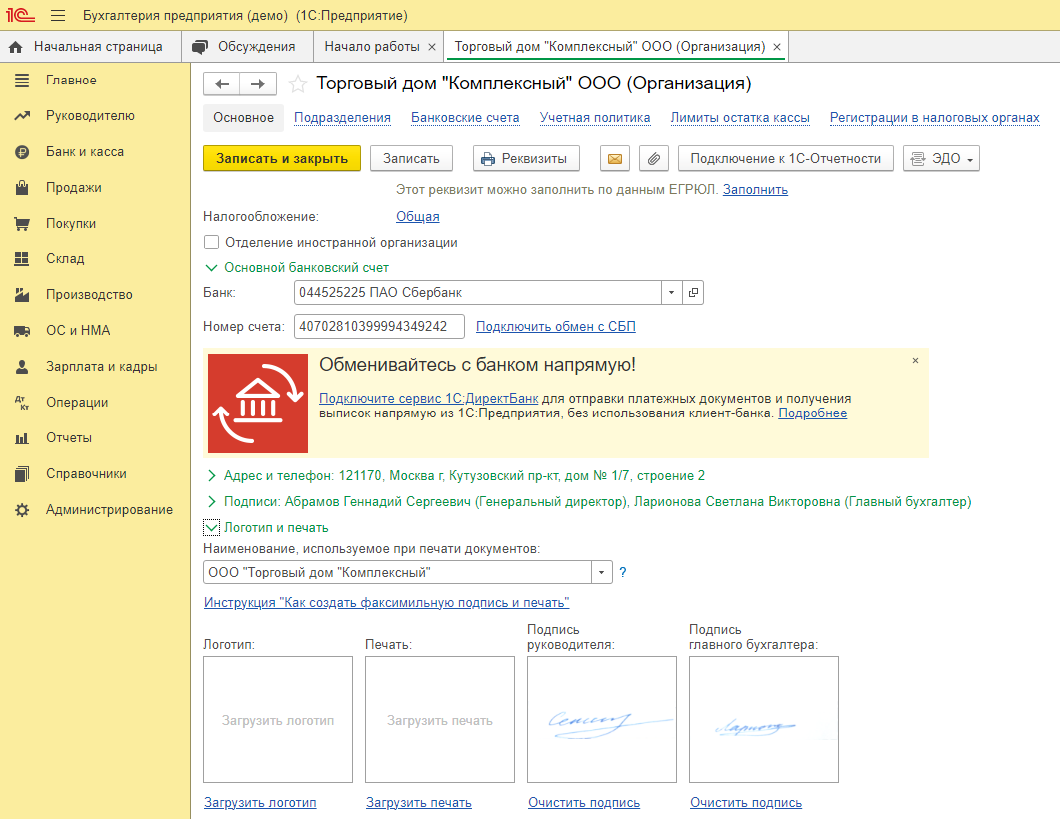Viewport: 1060px width, 819px height.
Task: Open Администрирование gear icon
Action: (x=22, y=510)
